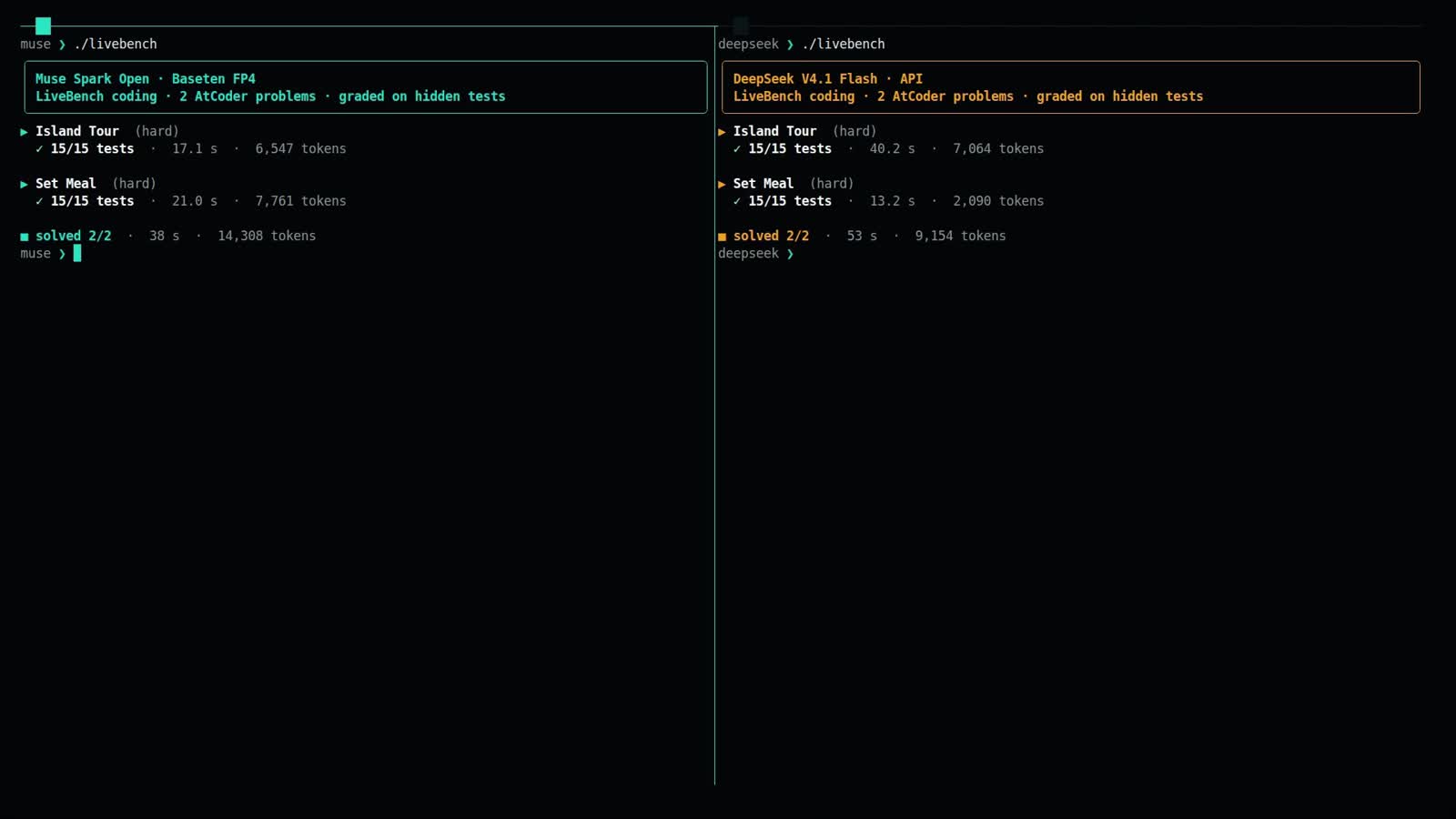Viewport: 1456px width, 819px height.
Task: Click '2,090 tokens' in deepseek pane
Action: (998, 201)
